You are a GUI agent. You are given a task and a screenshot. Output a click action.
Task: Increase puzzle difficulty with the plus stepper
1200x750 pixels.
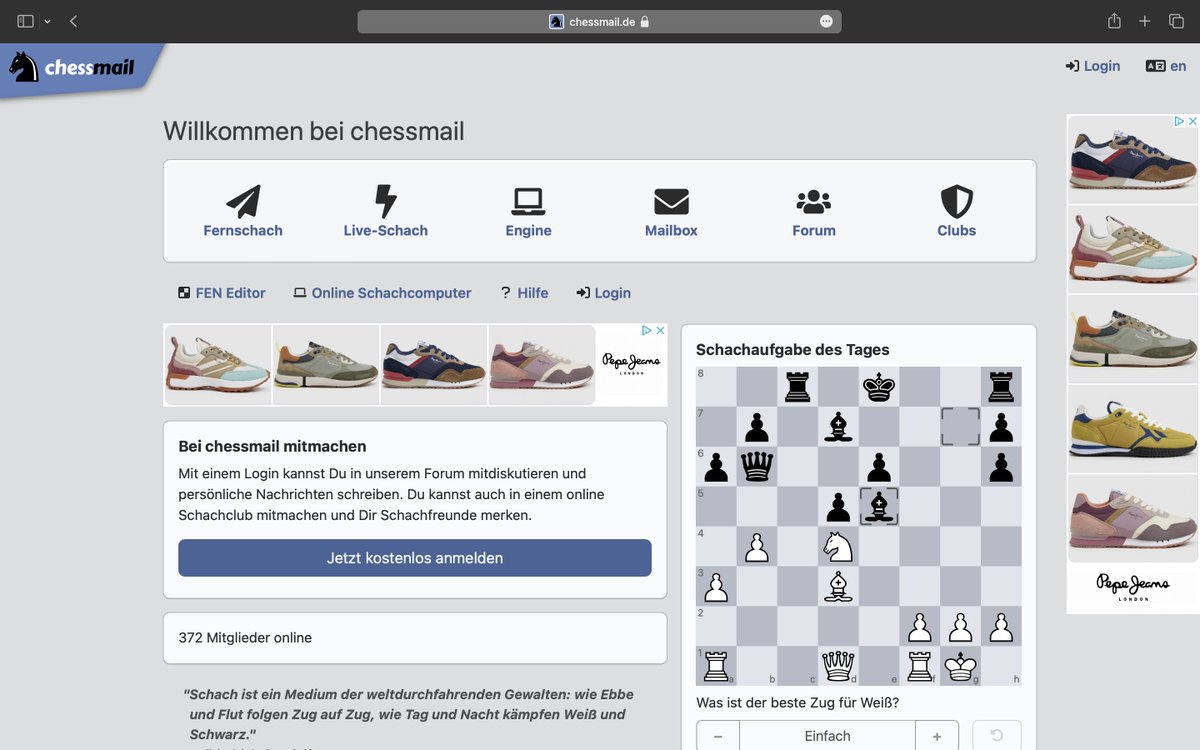937,734
